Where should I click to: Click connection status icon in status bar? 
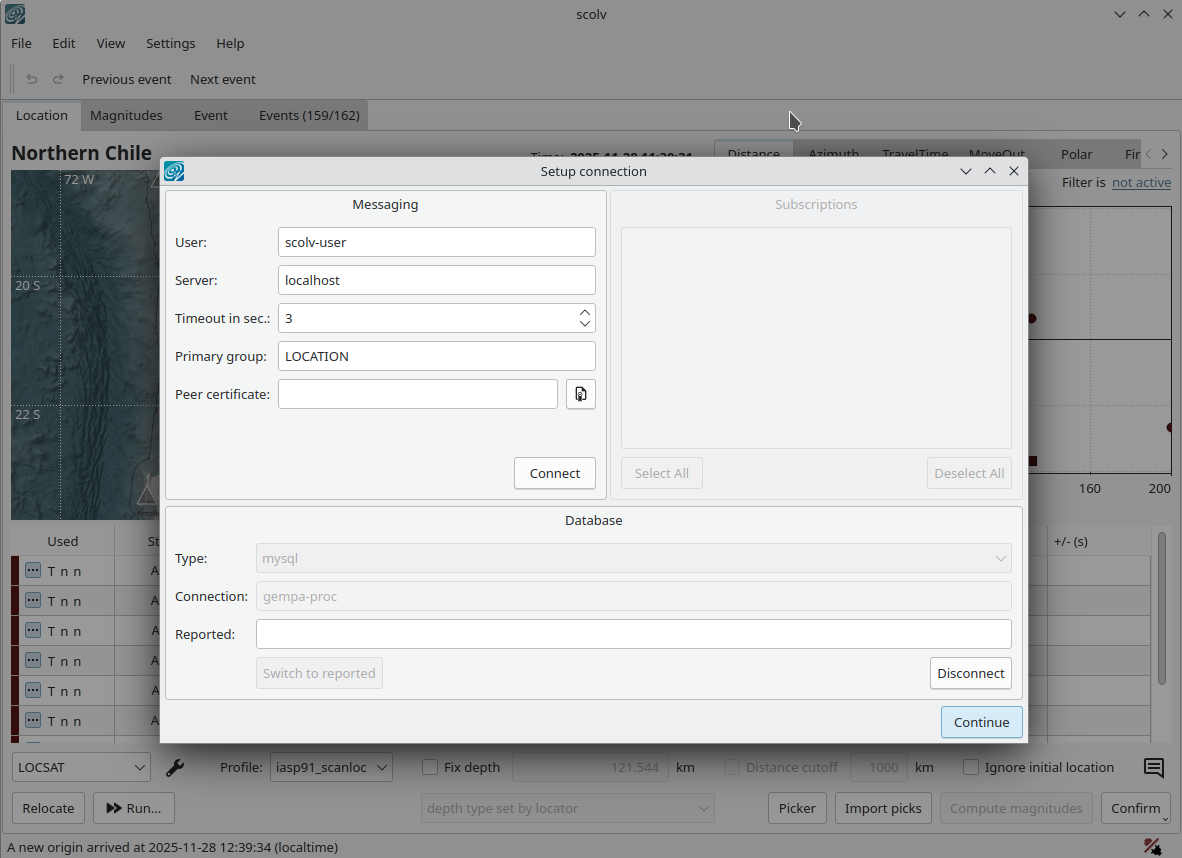click(1153, 847)
